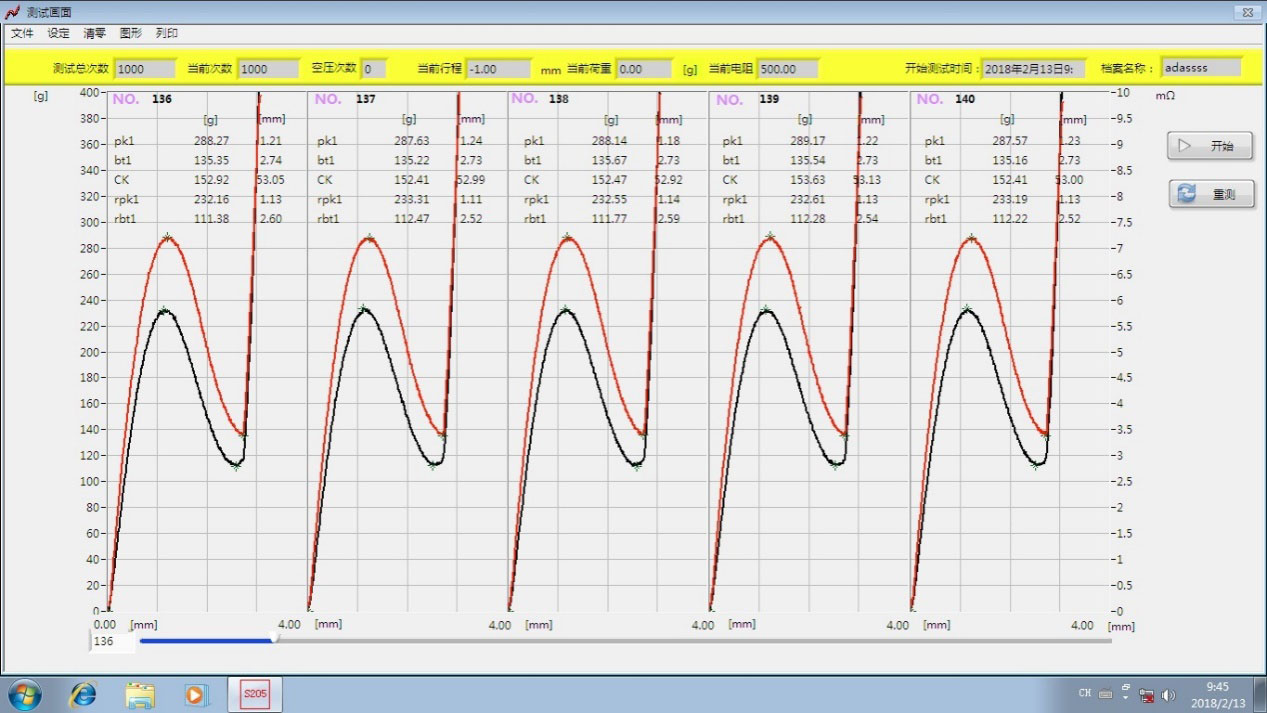The width and height of the screenshot is (1267, 713).
Task: Click the 当前荷重 value field
Action: tap(644, 69)
